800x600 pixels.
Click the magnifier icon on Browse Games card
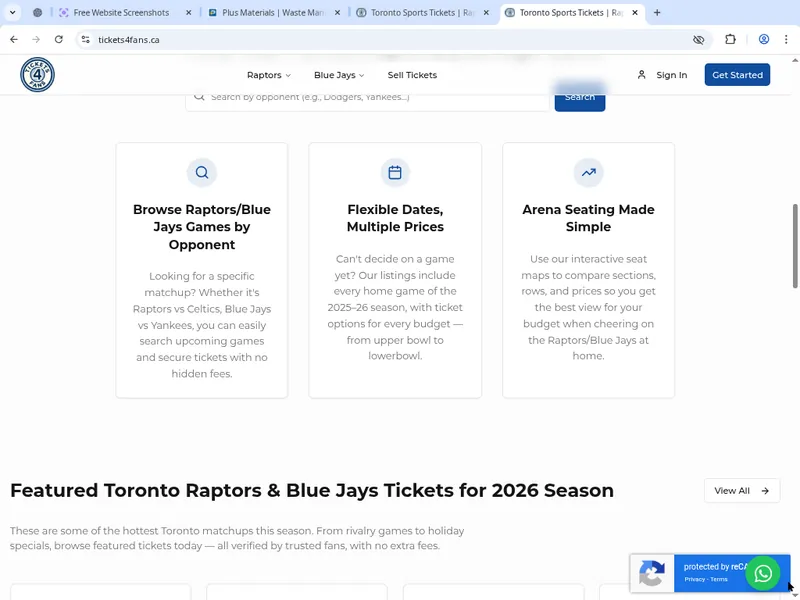[x=202, y=172]
